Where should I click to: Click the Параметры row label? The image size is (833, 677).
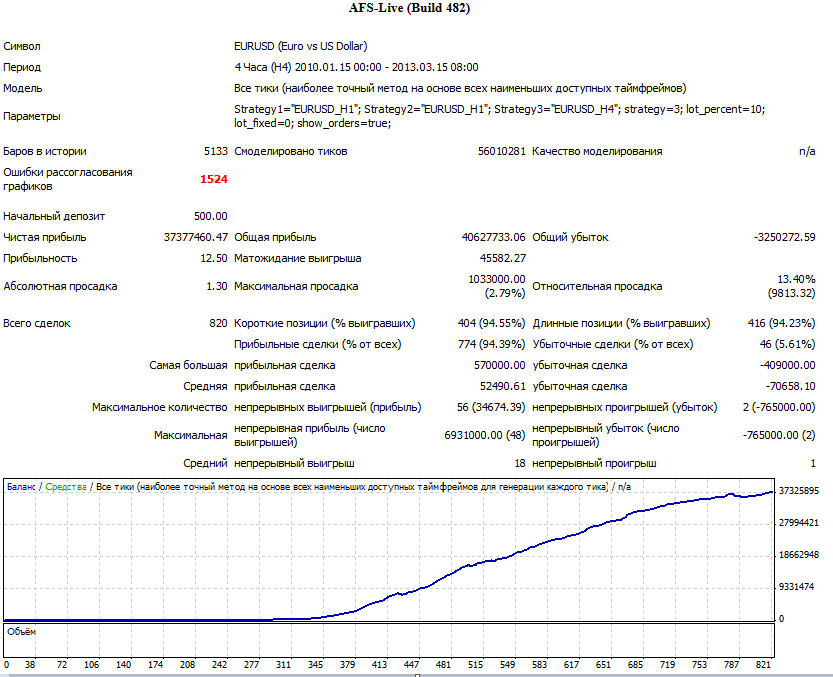(x=32, y=116)
